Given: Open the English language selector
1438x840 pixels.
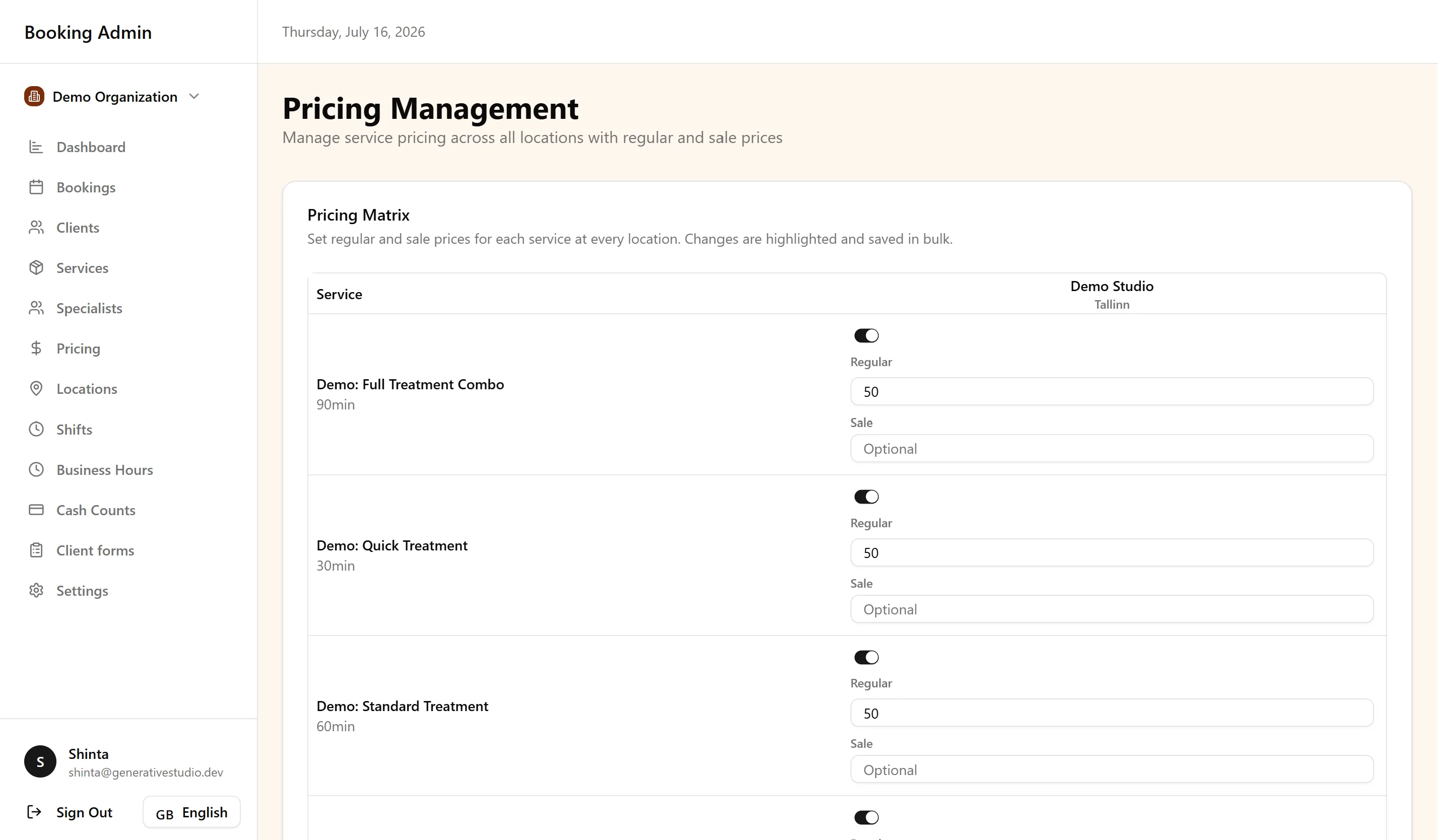Looking at the screenshot, I should coord(192,812).
